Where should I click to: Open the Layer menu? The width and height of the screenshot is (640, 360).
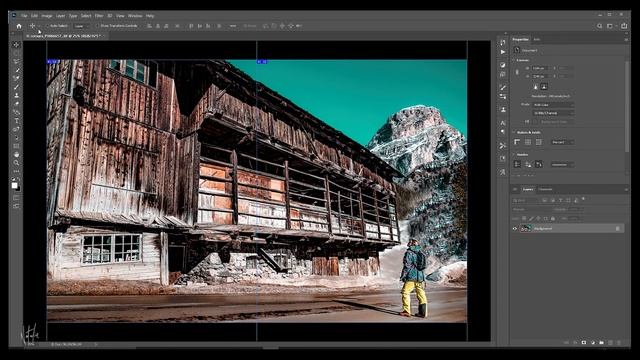point(60,16)
